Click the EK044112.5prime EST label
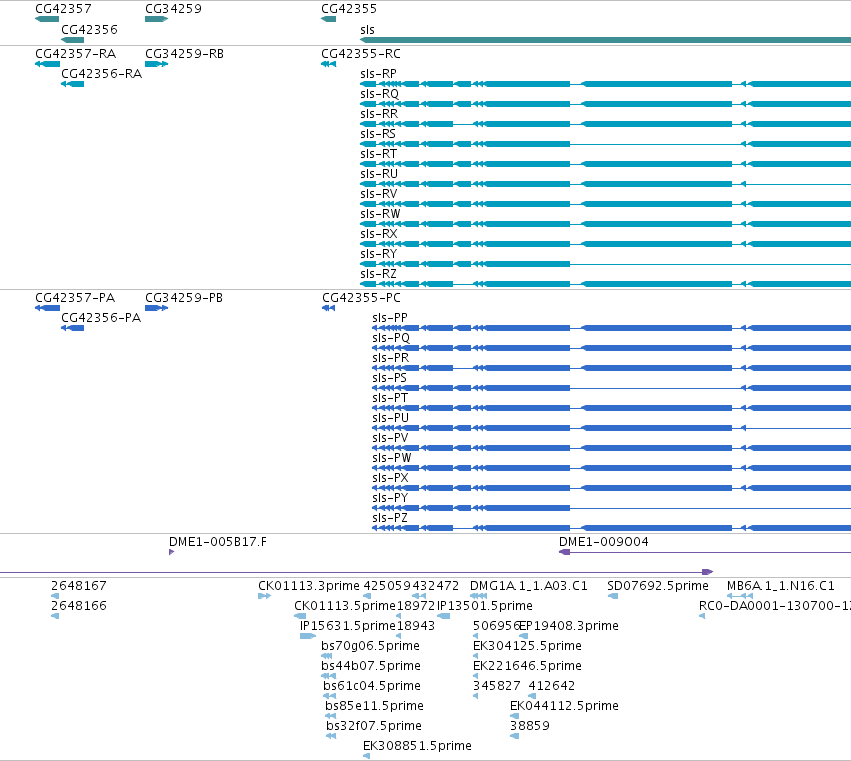The height and width of the screenshot is (761, 851). coord(564,707)
